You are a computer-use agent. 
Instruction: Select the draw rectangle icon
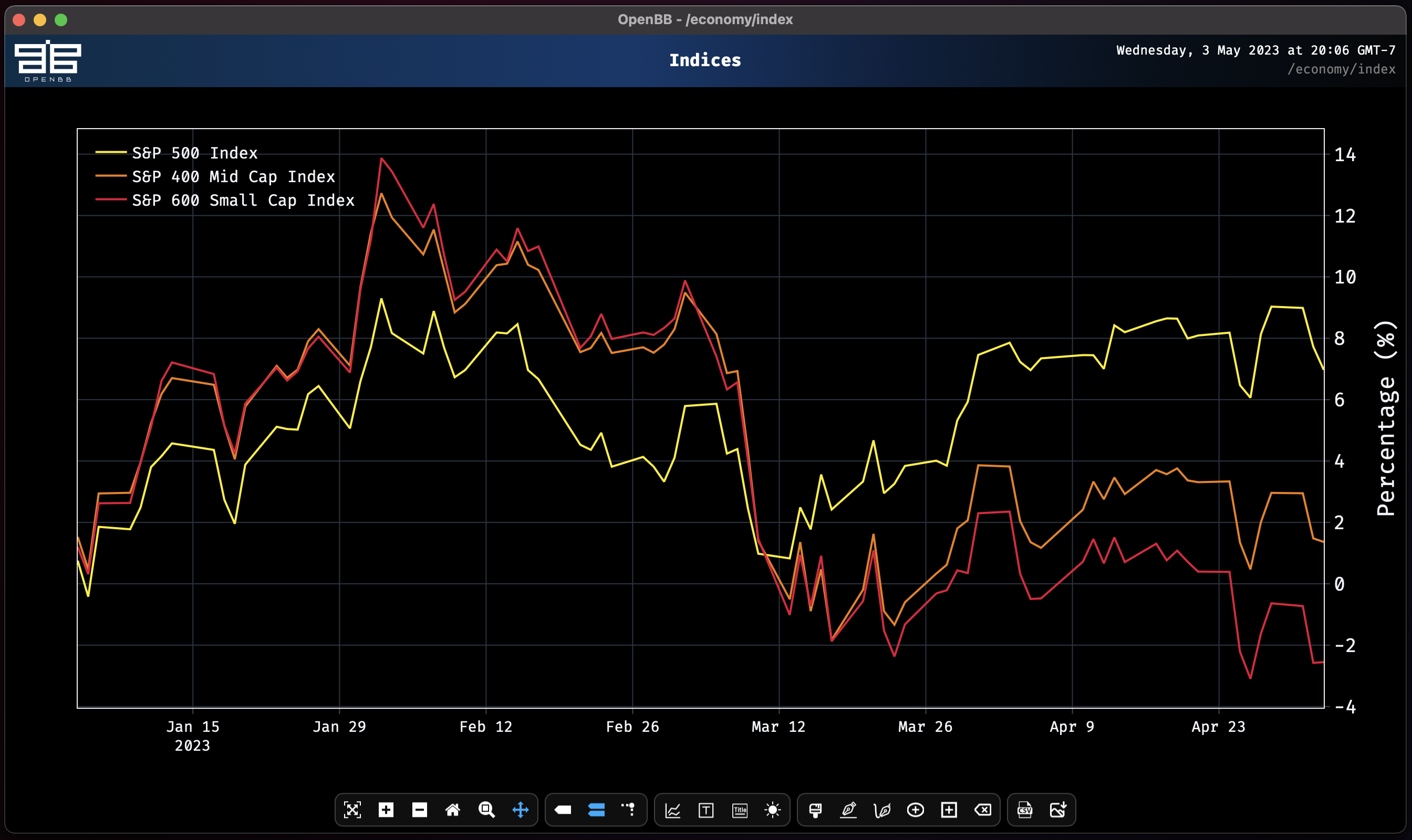click(949, 810)
